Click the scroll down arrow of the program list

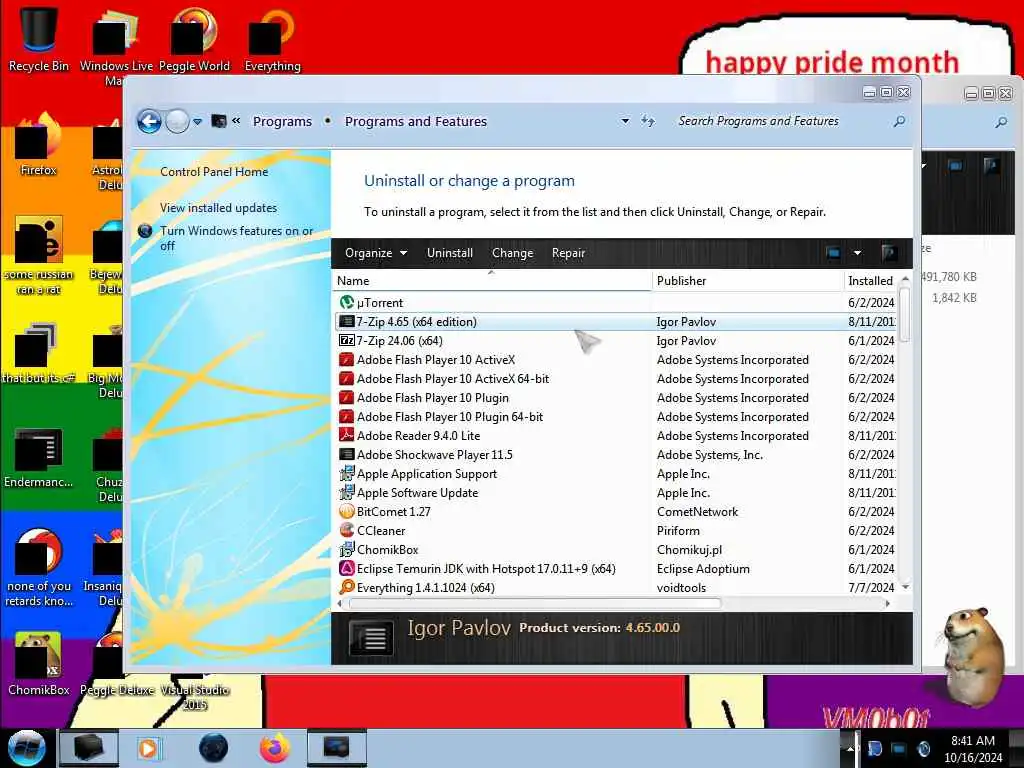coord(904,587)
